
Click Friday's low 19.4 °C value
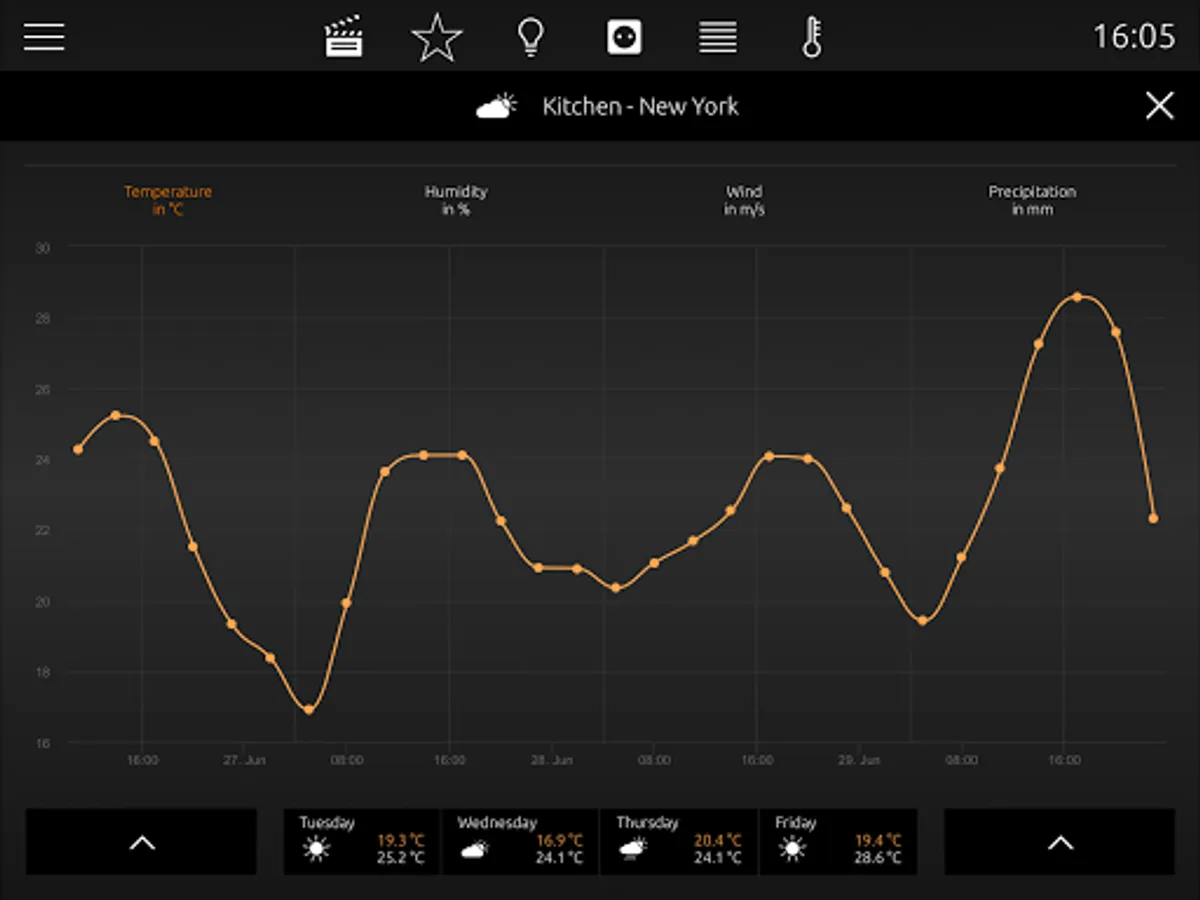coord(877,840)
